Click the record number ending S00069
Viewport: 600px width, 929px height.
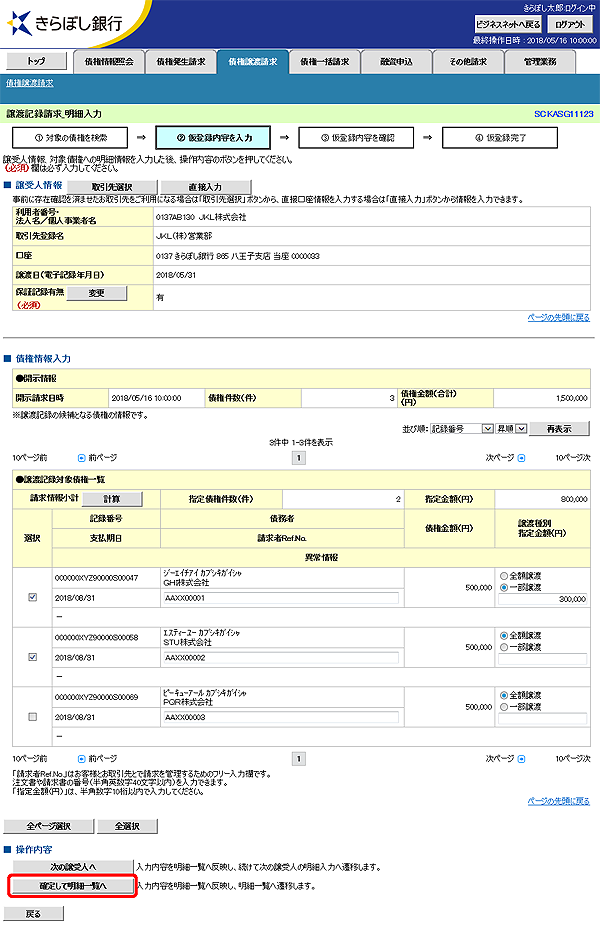tap(97, 697)
